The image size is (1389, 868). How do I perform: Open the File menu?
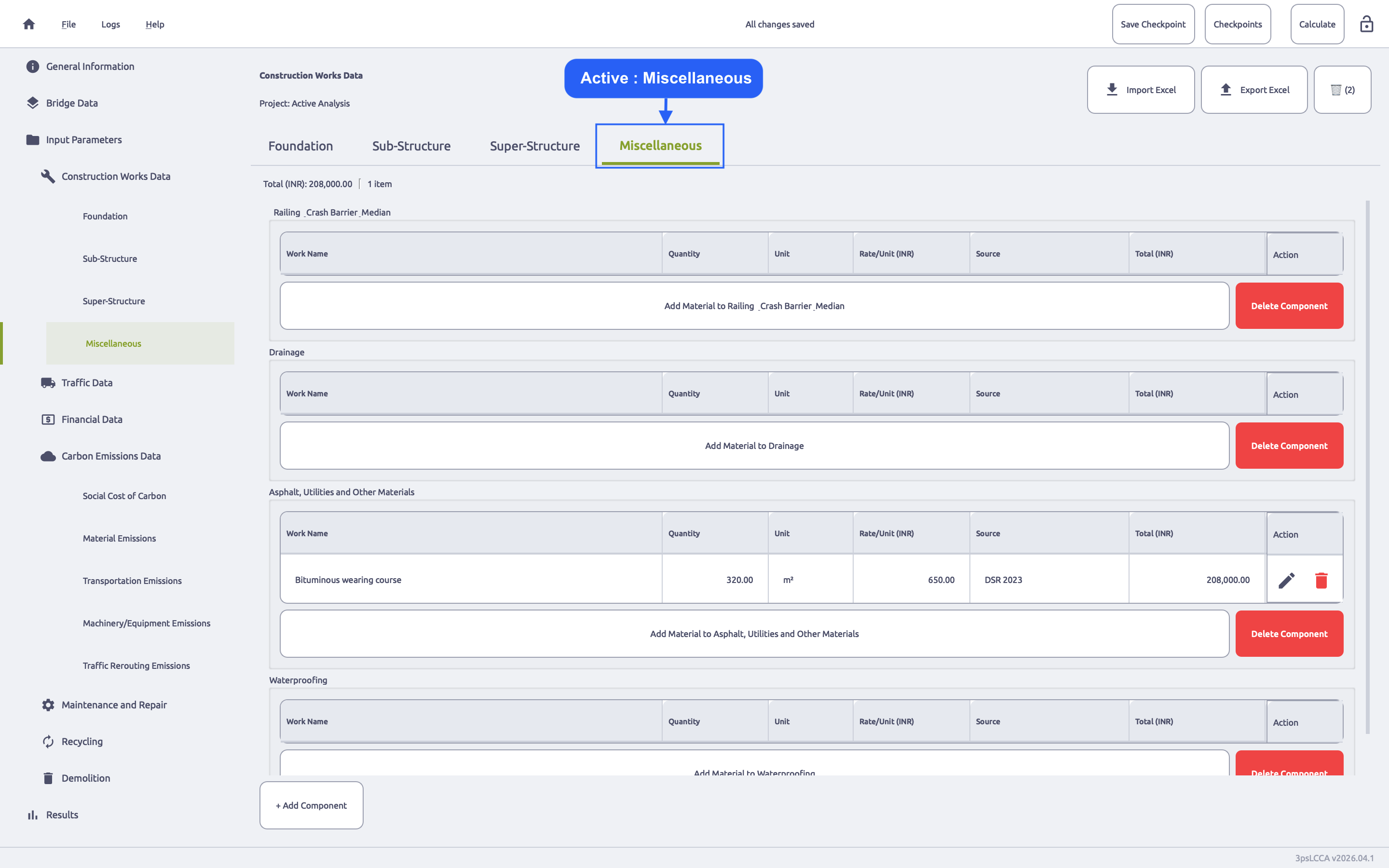pyautogui.click(x=68, y=24)
